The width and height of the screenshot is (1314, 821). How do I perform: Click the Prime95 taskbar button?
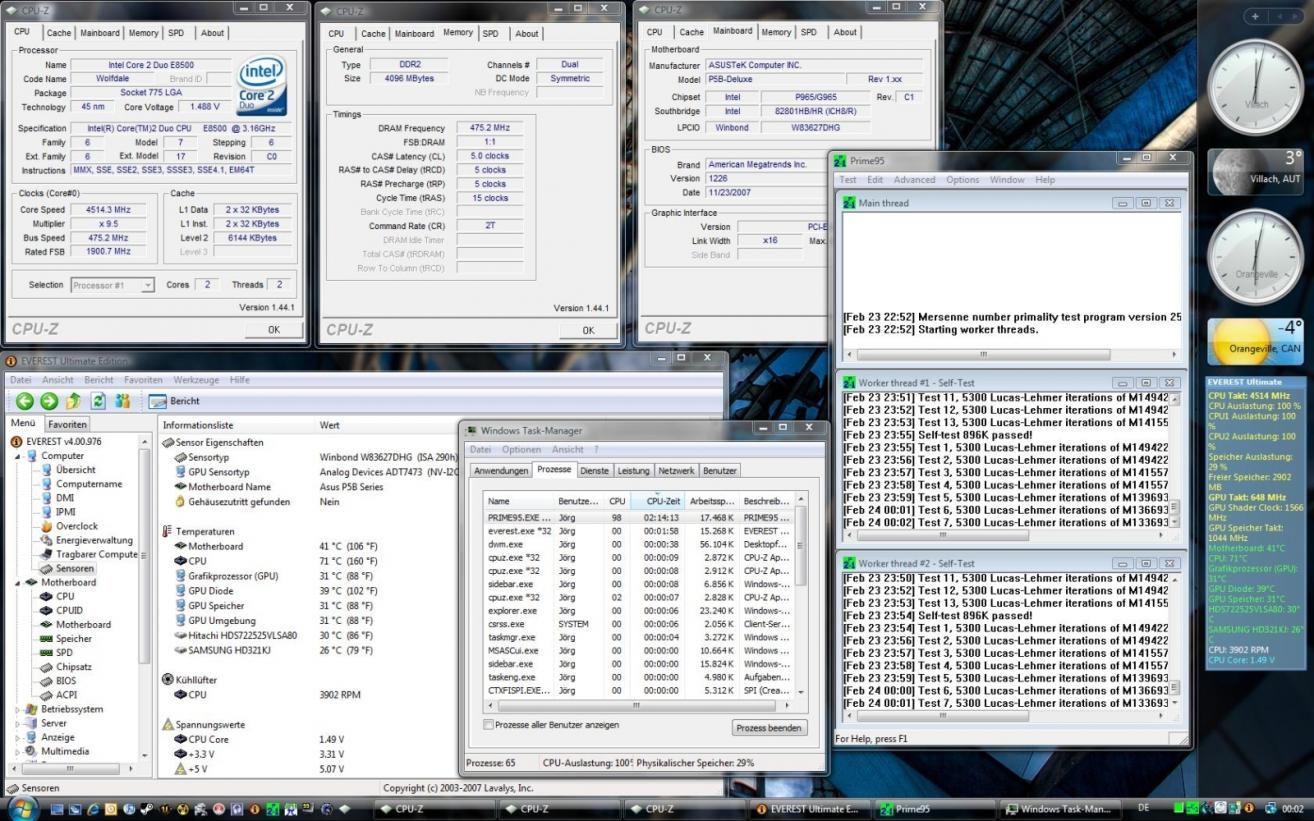point(934,809)
